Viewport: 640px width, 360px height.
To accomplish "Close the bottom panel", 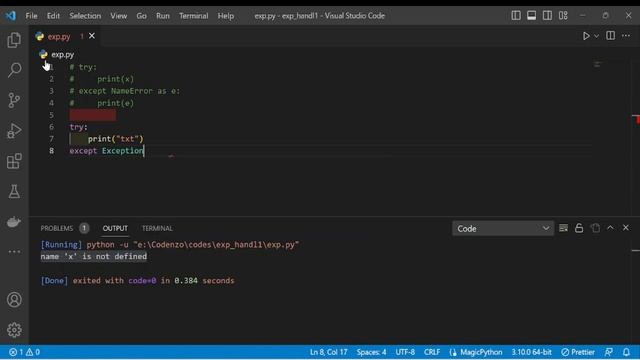I will (x=626, y=228).
